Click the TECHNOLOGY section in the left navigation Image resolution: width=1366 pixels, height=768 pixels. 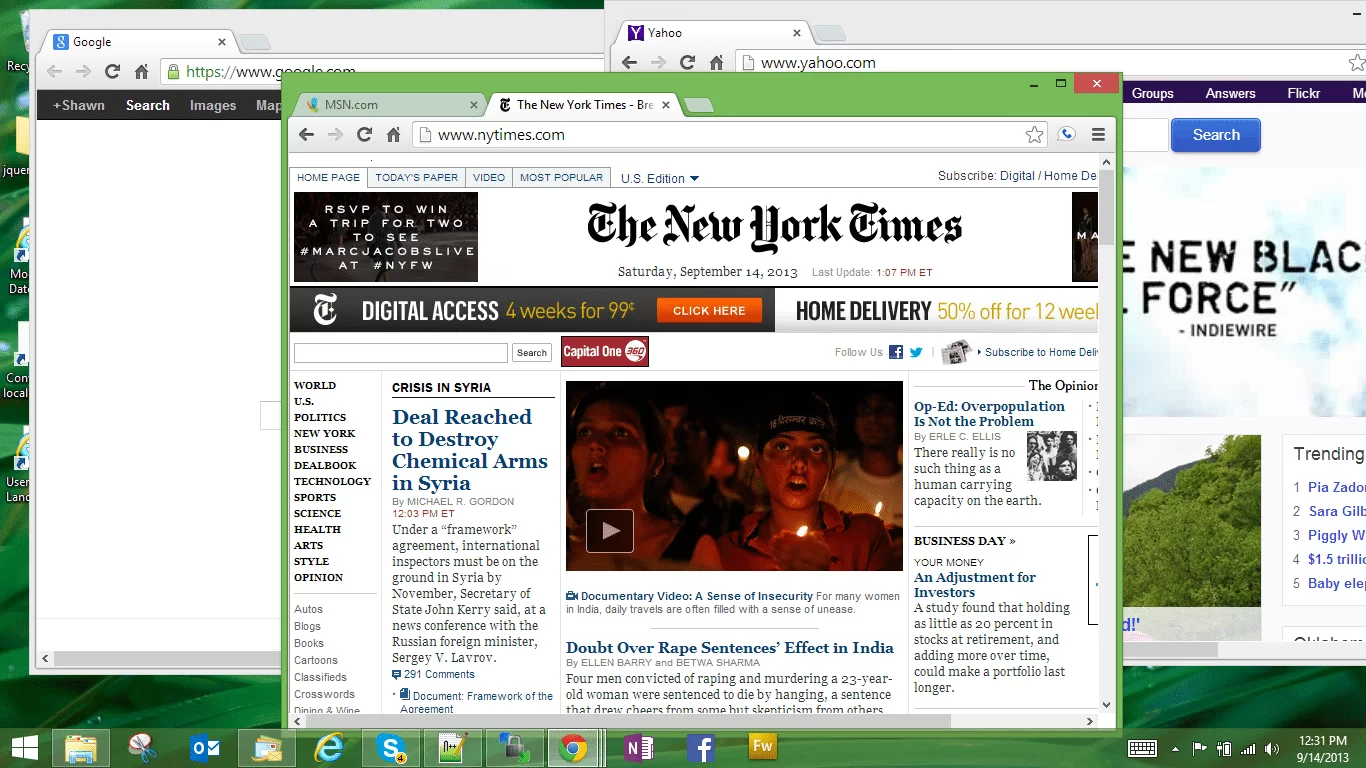tap(332, 481)
